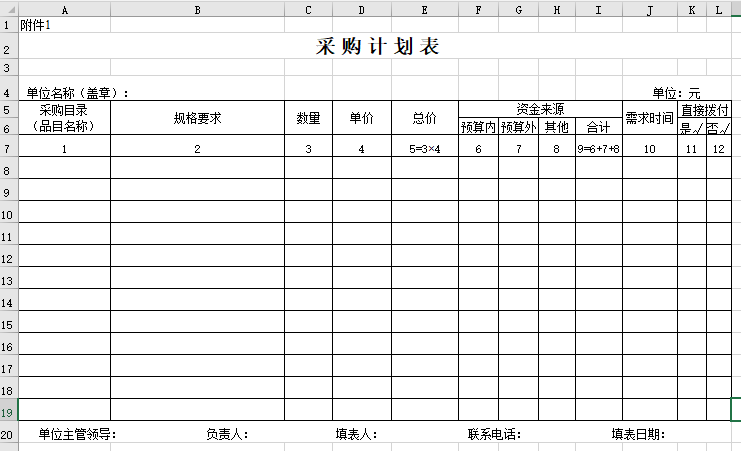
Task: Select the 预算外 header cell
Action: click(x=518, y=127)
